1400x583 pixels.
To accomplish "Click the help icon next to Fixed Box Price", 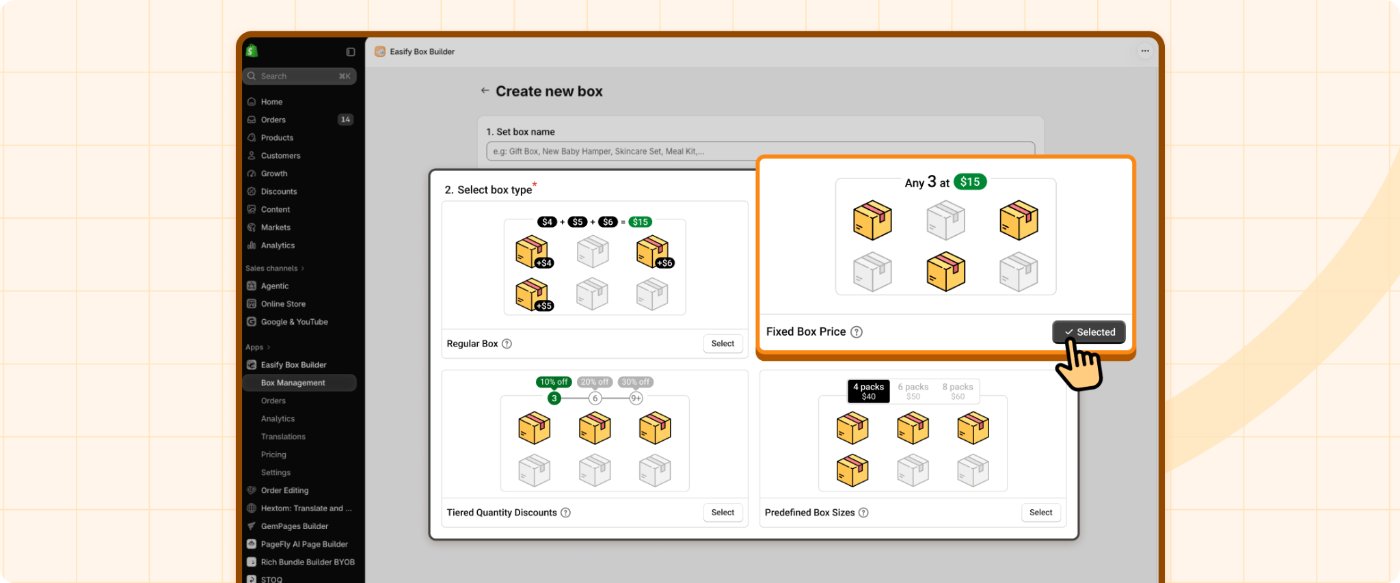I will click(x=857, y=332).
